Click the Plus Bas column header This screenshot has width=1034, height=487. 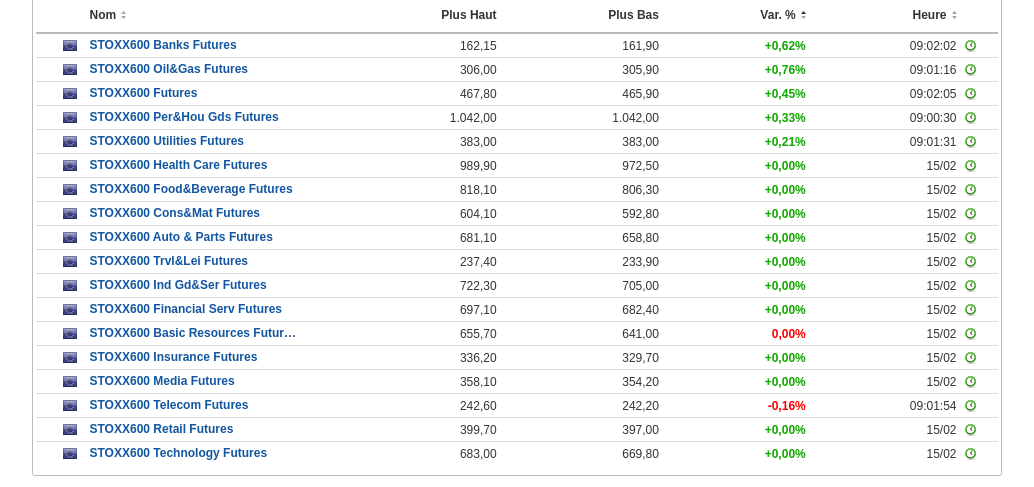[x=633, y=15]
